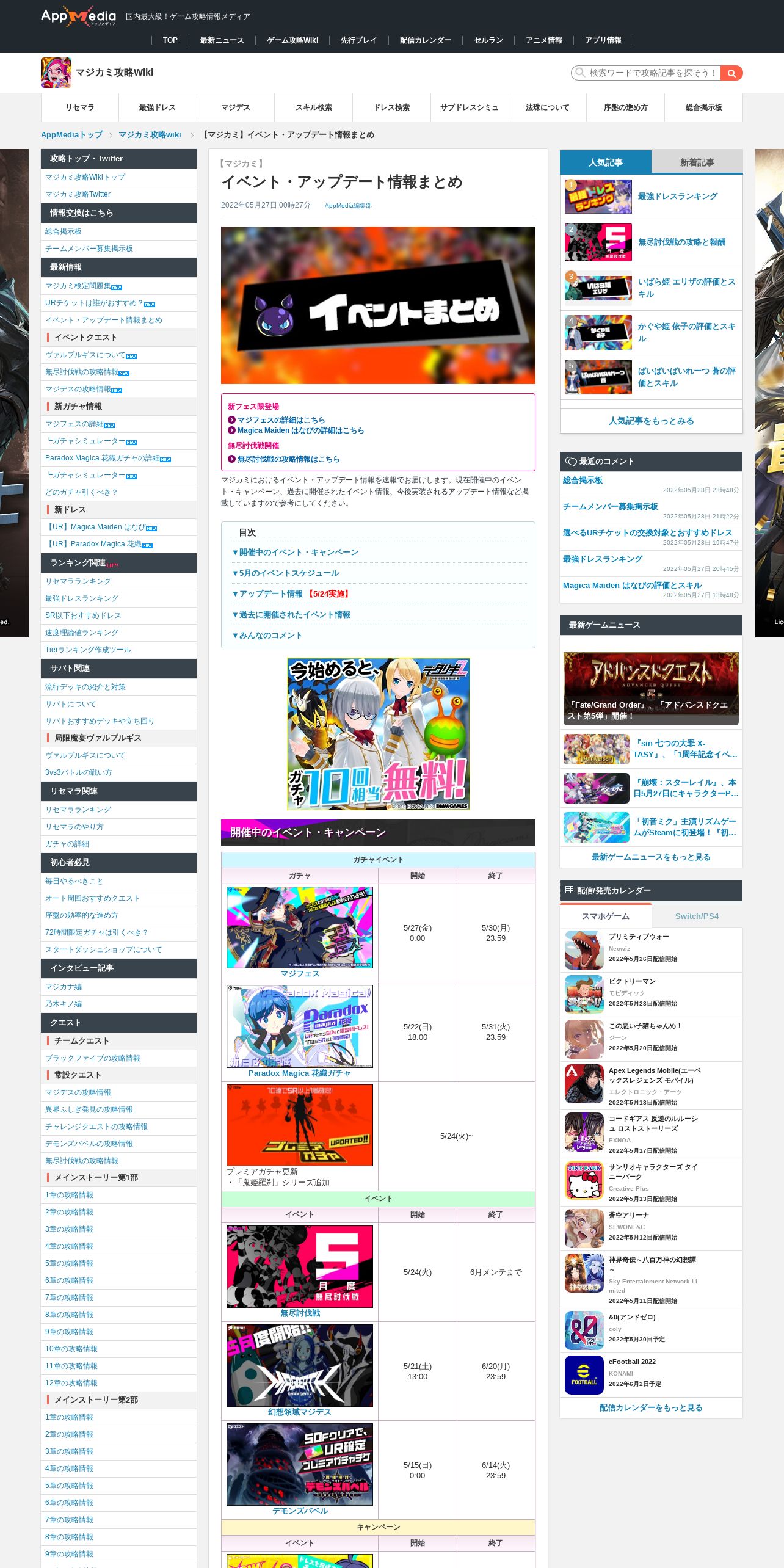The image size is (784, 1568).
Task: Click the 無尽討伐戦 event banner image
Action: pos(300,1266)
